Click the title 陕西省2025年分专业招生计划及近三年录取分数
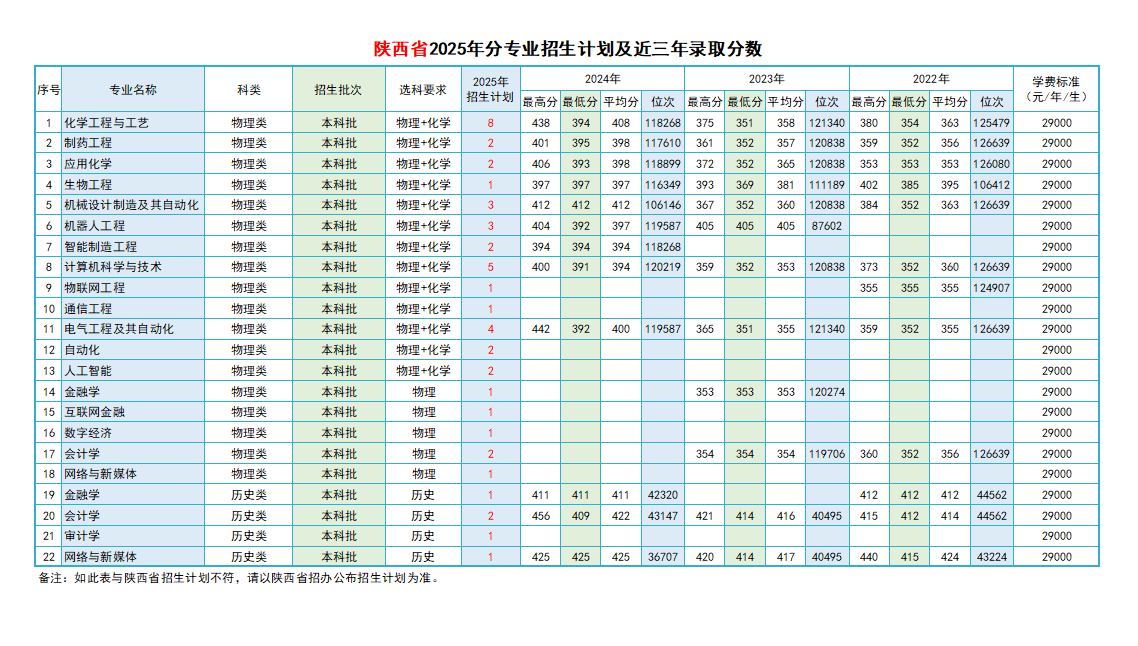Viewport: 1138px width, 646px height. coord(568,49)
